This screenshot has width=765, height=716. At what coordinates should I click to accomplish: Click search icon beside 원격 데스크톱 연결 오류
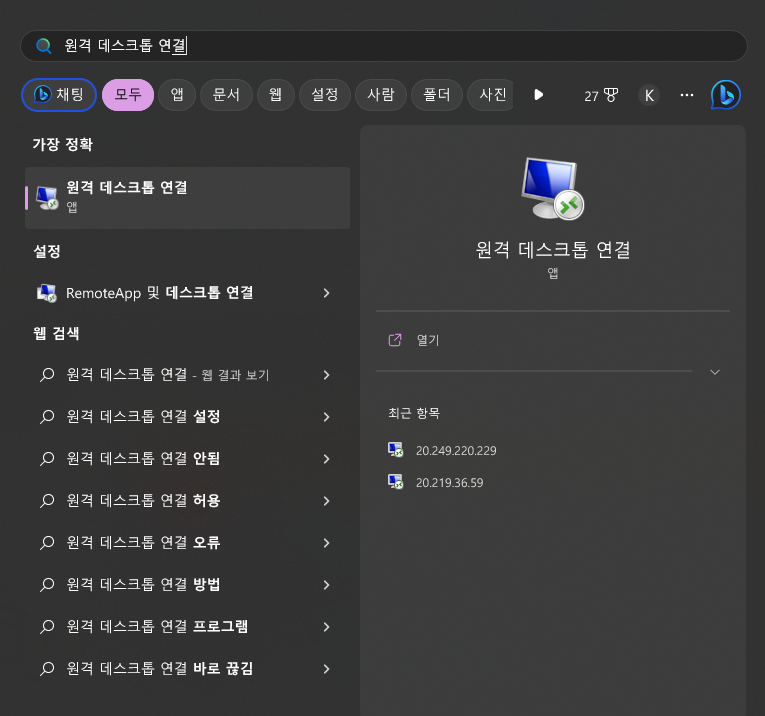(x=47, y=542)
